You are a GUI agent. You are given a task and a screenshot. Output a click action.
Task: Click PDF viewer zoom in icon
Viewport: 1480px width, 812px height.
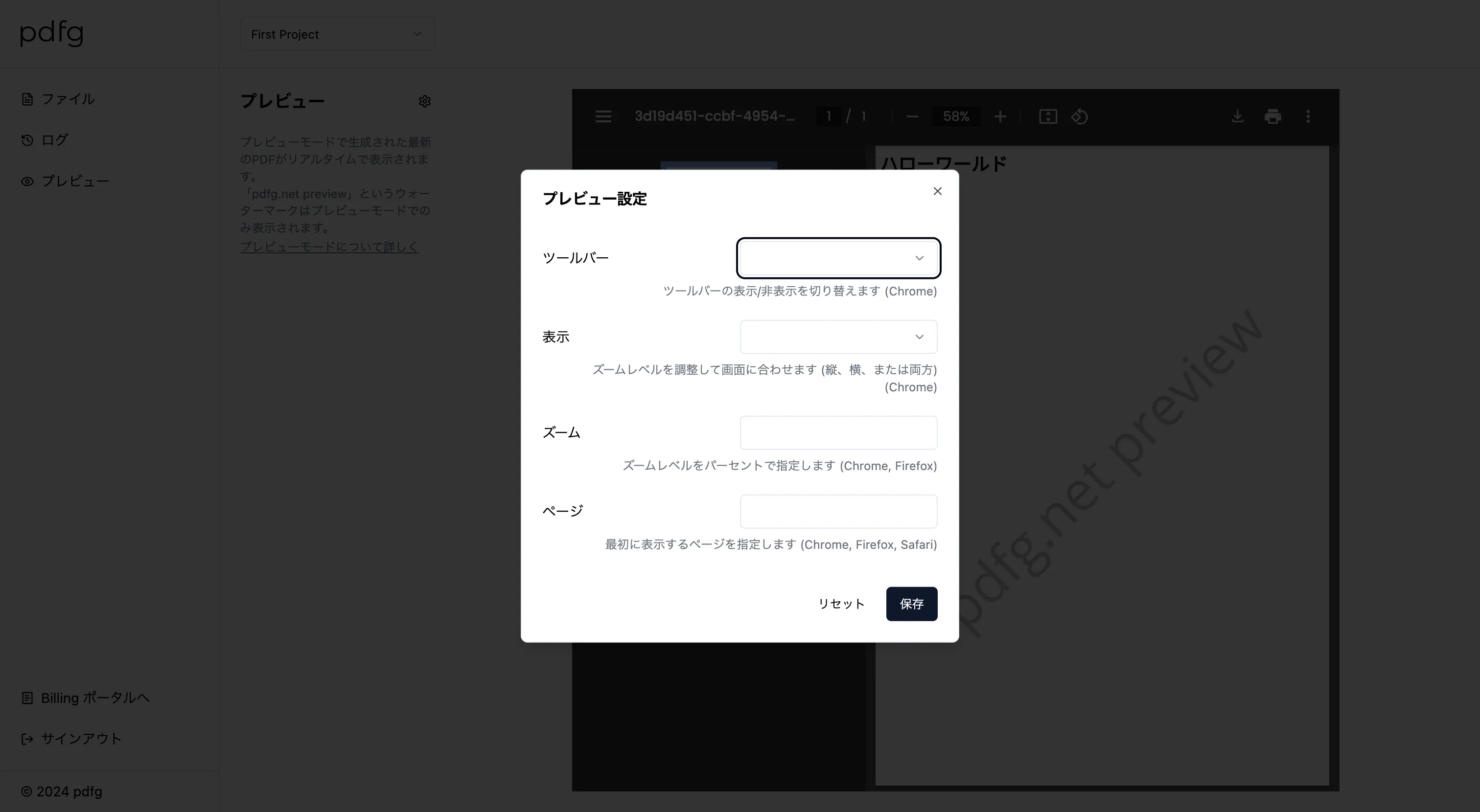pos(1000,116)
